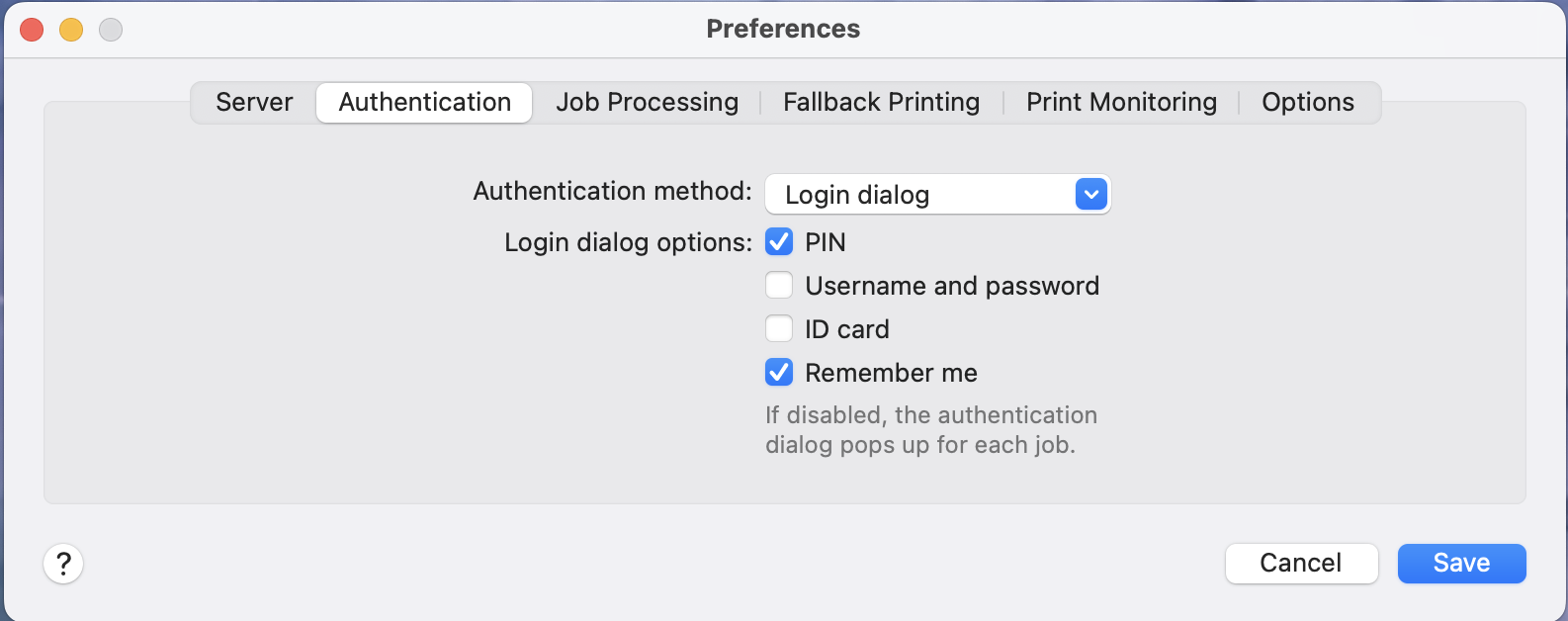This screenshot has width=1568, height=621.
Task: Enable Username and password login
Action: (779, 286)
